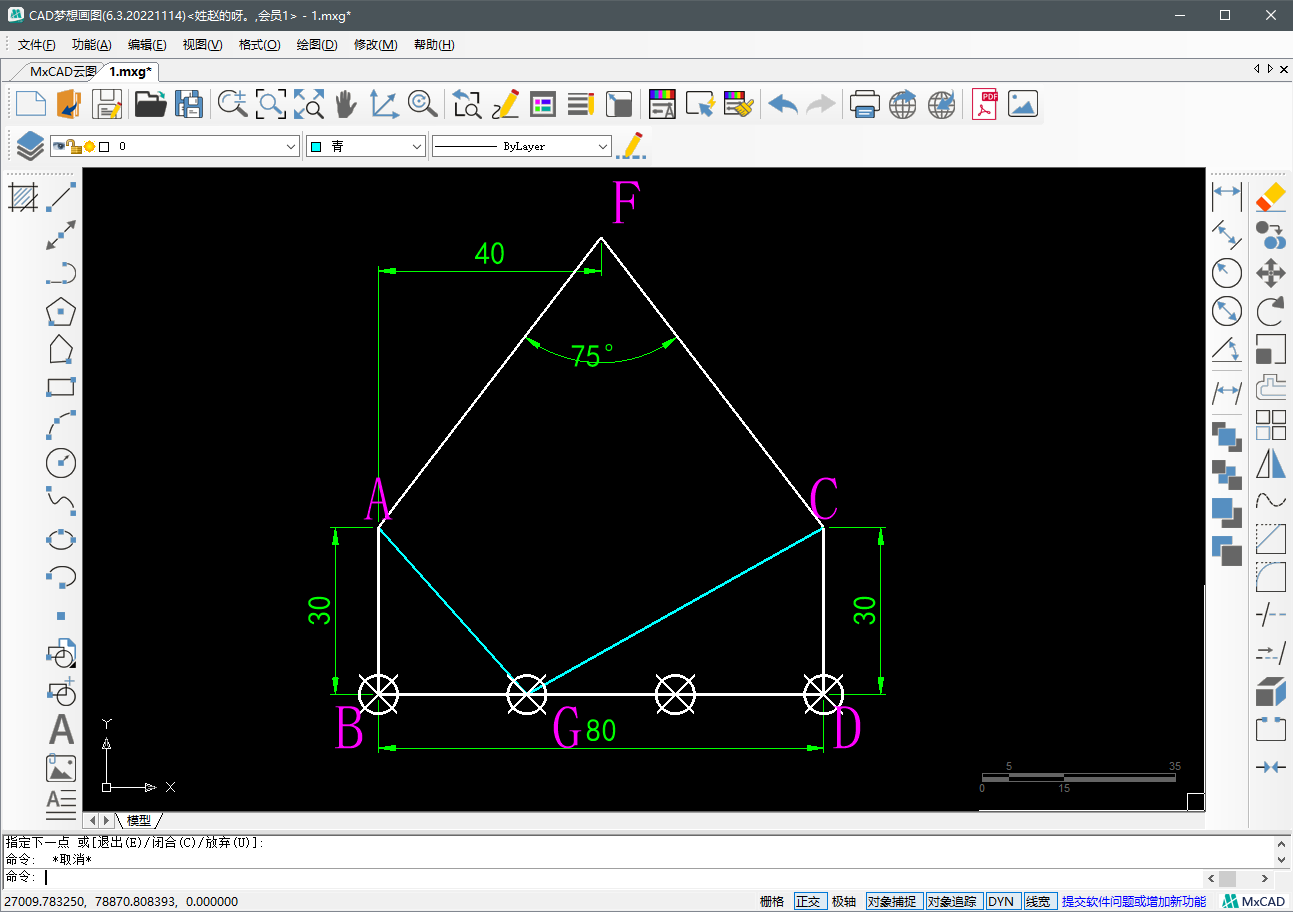1293x912 pixels.
Task: Select the Rectangle drawing tool
Action: coord(62,387)
